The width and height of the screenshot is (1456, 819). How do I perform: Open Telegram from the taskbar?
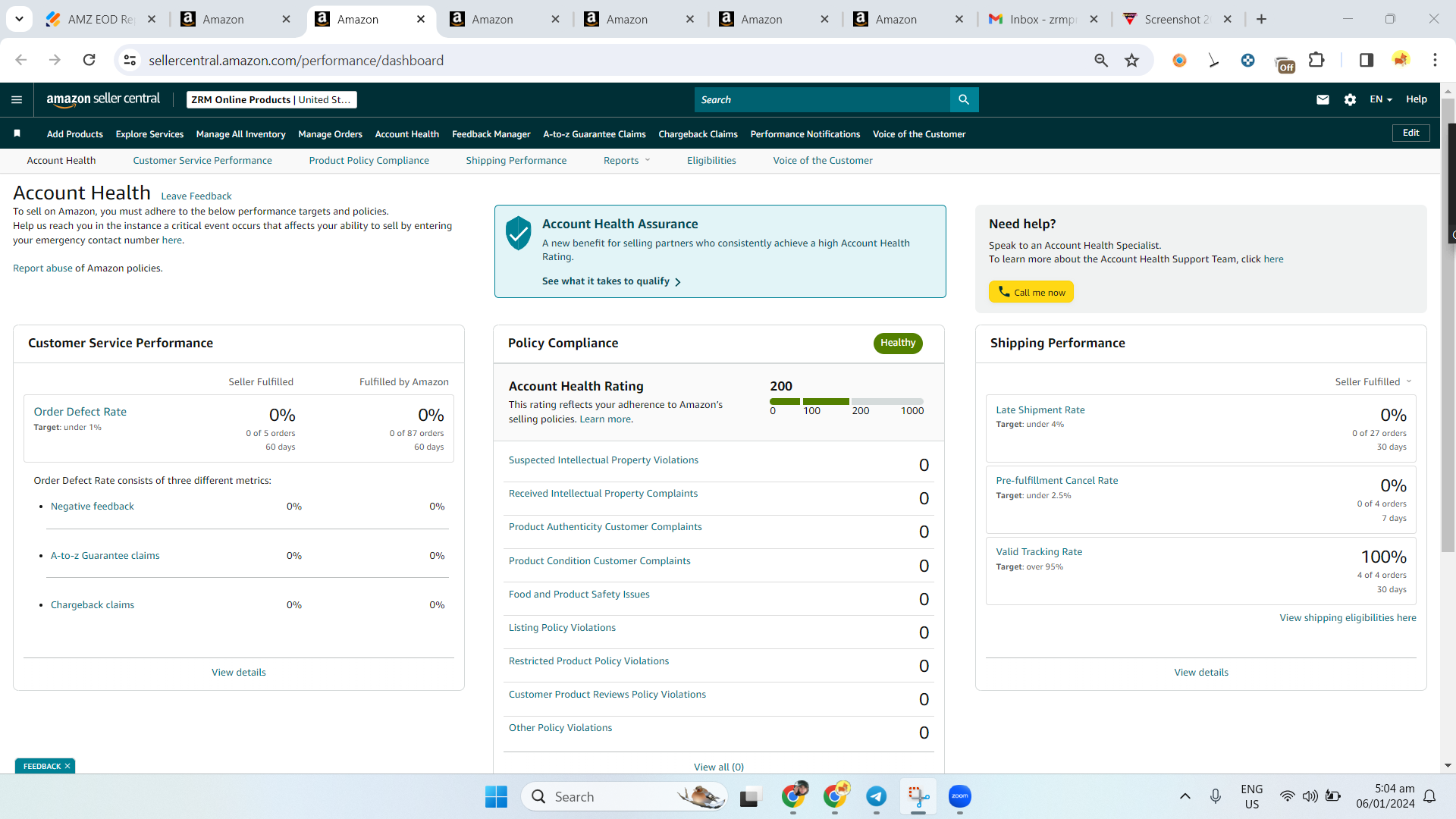(x=876, y=796)
